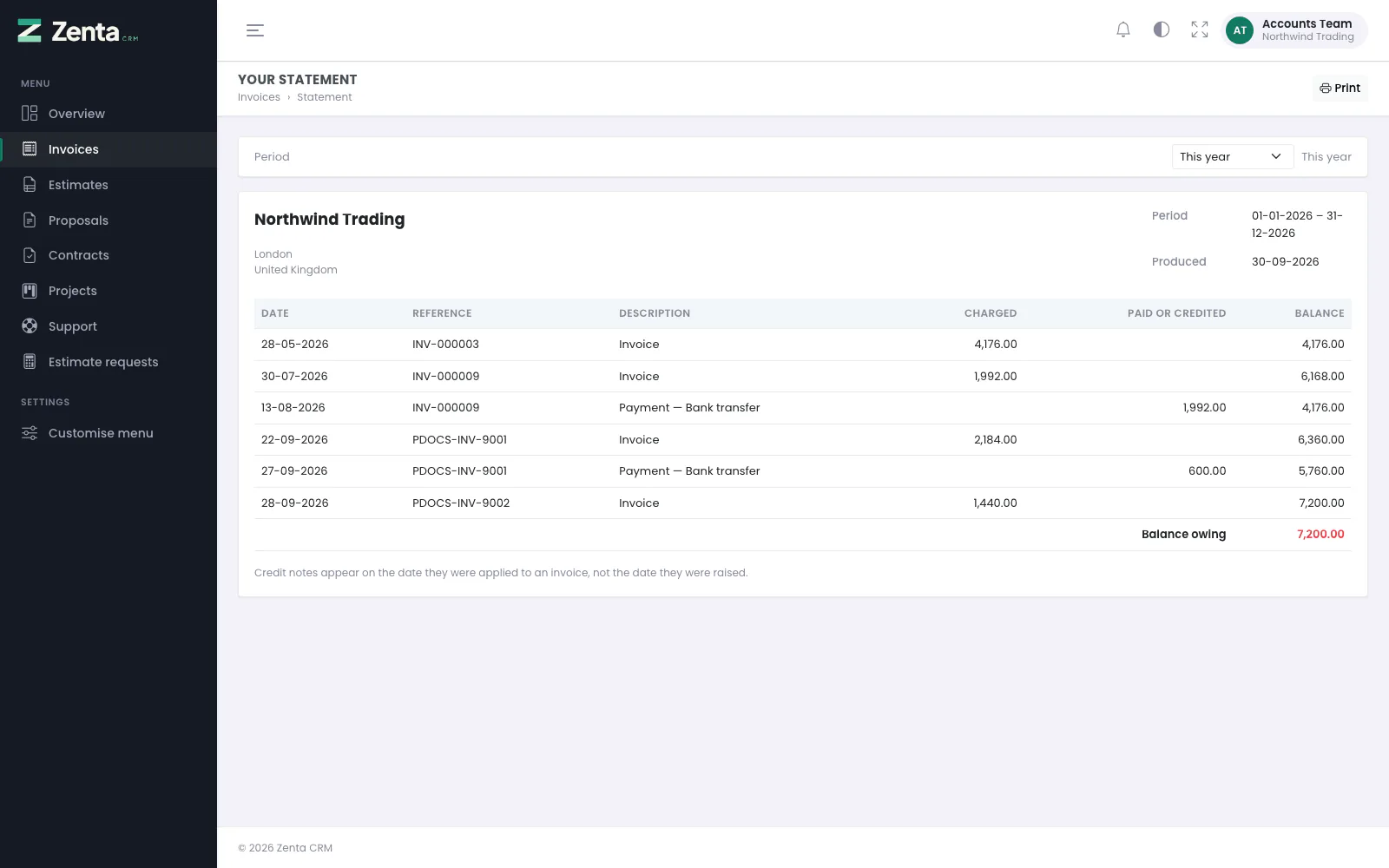Screen dimensions: 1389x868
Task: Open Accounts Team user menu
Action: pyautogui.click(x=1294, y=30)
